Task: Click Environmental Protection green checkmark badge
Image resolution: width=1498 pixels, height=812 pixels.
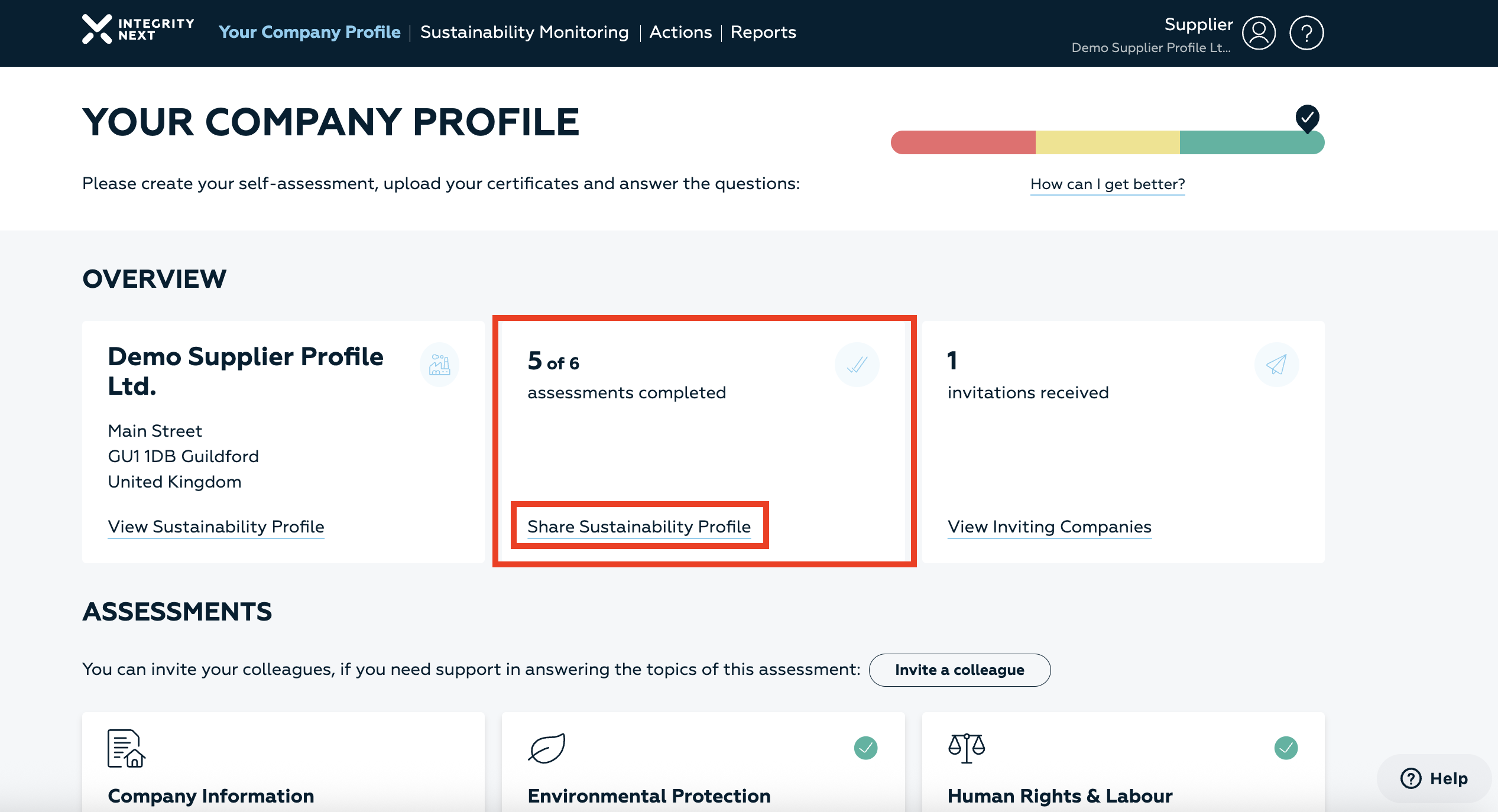Action: 865,748
